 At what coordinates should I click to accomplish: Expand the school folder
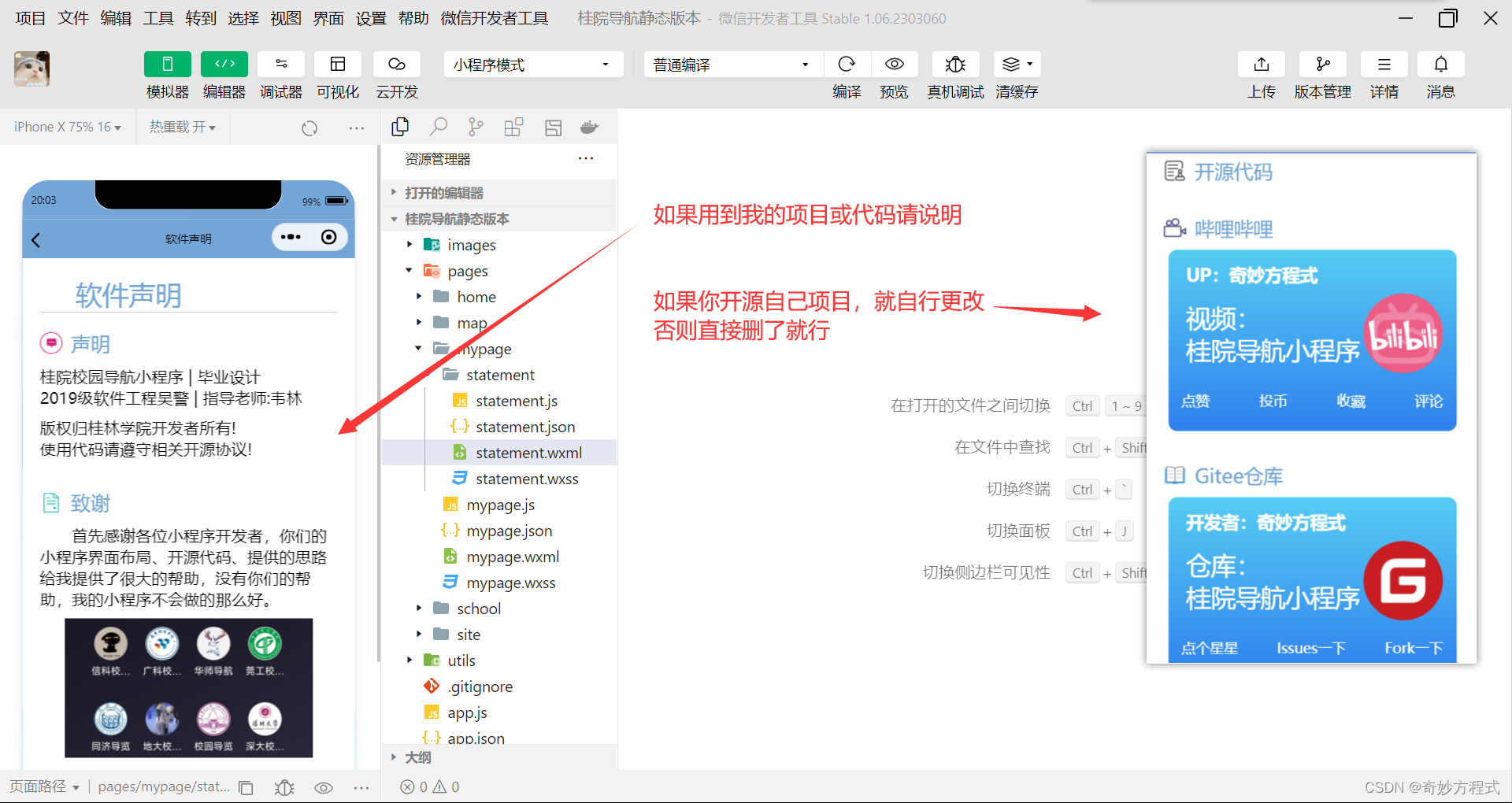pyautogui.click(x=499, y=609)
